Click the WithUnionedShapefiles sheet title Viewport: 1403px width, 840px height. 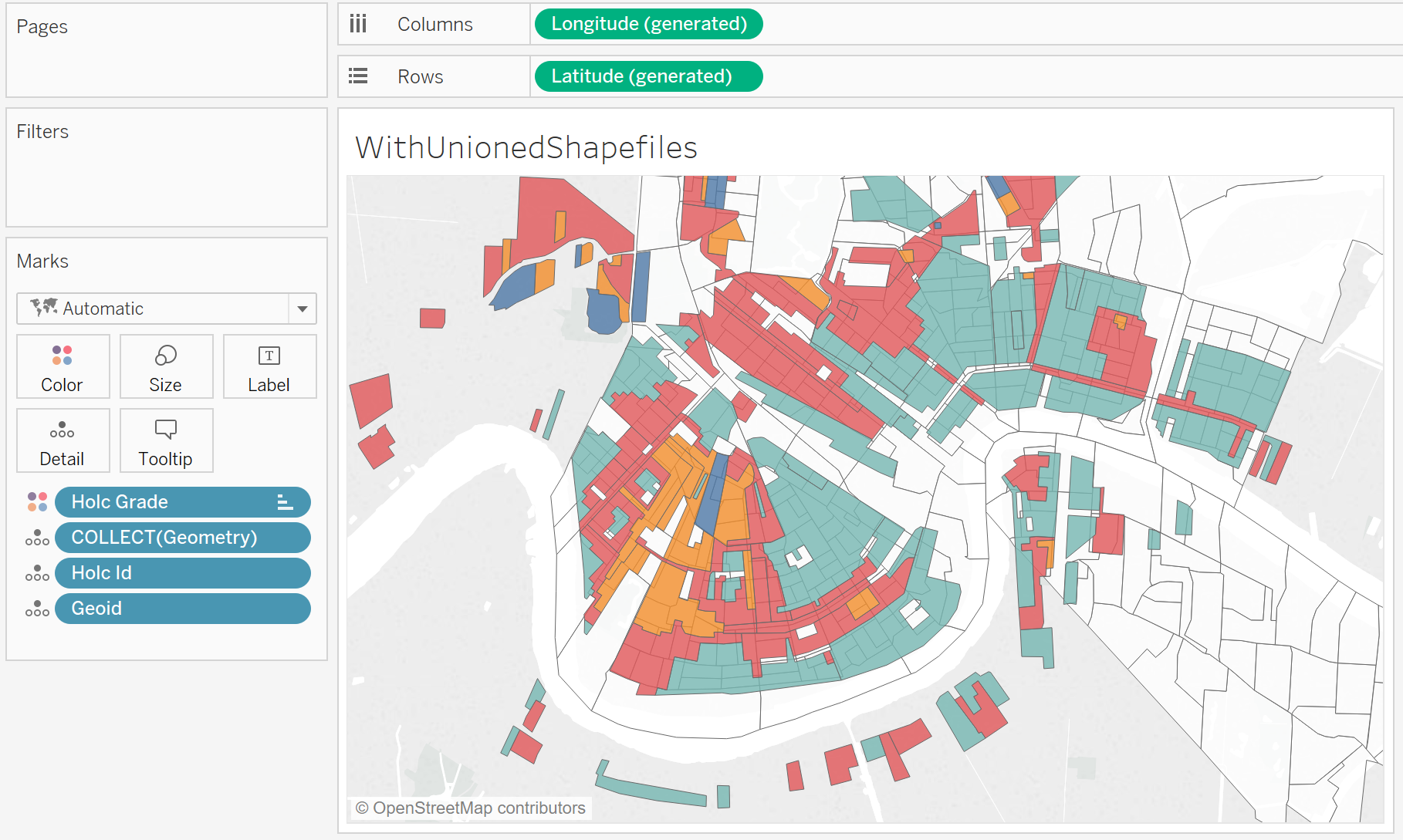click(x=526, y=147)
